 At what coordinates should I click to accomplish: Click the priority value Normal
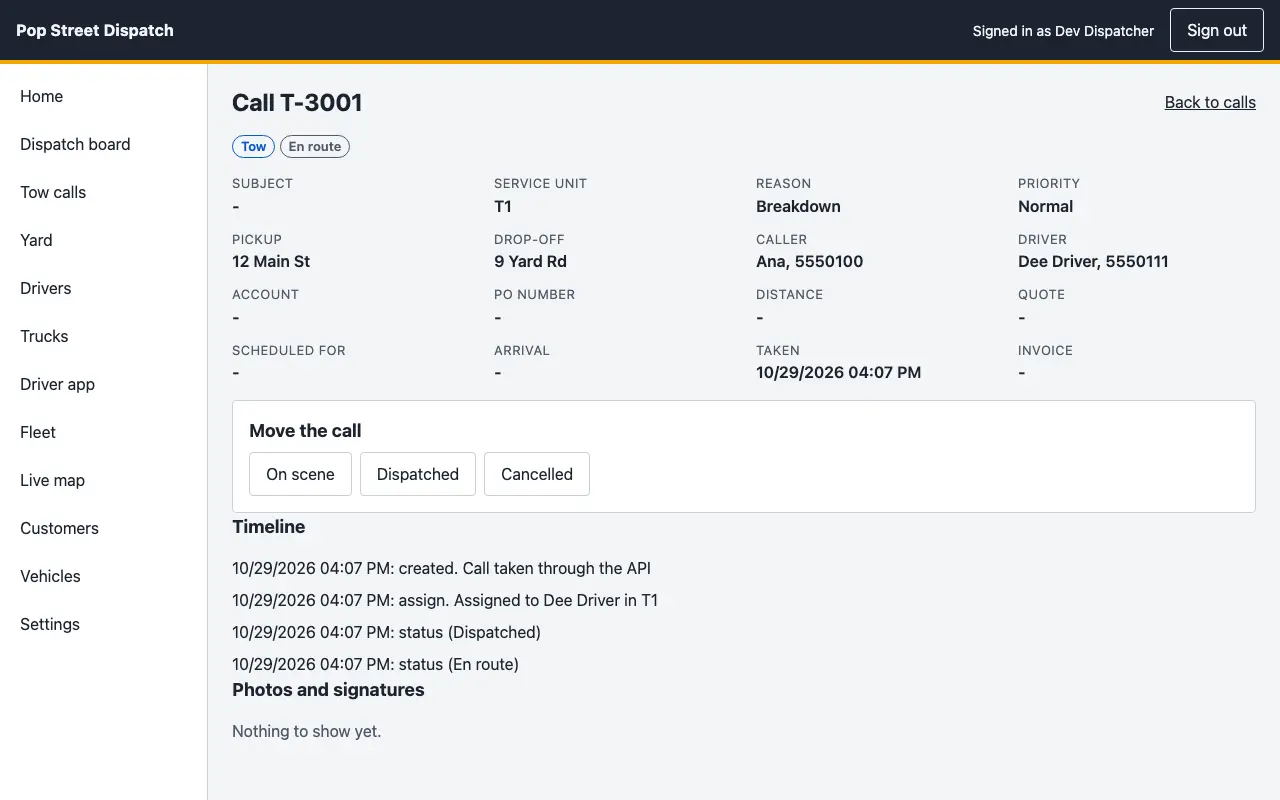pyautogui.click(x=1045, y=206)
